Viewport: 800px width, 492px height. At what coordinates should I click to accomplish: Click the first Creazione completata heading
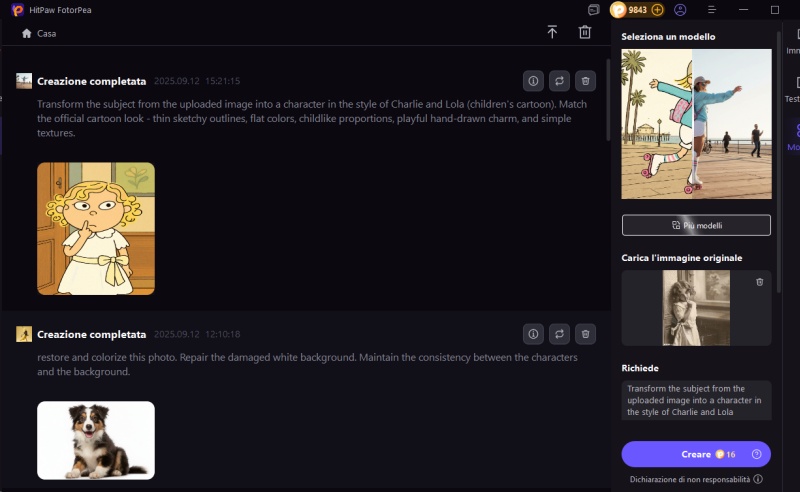click(x=91, y=81)
